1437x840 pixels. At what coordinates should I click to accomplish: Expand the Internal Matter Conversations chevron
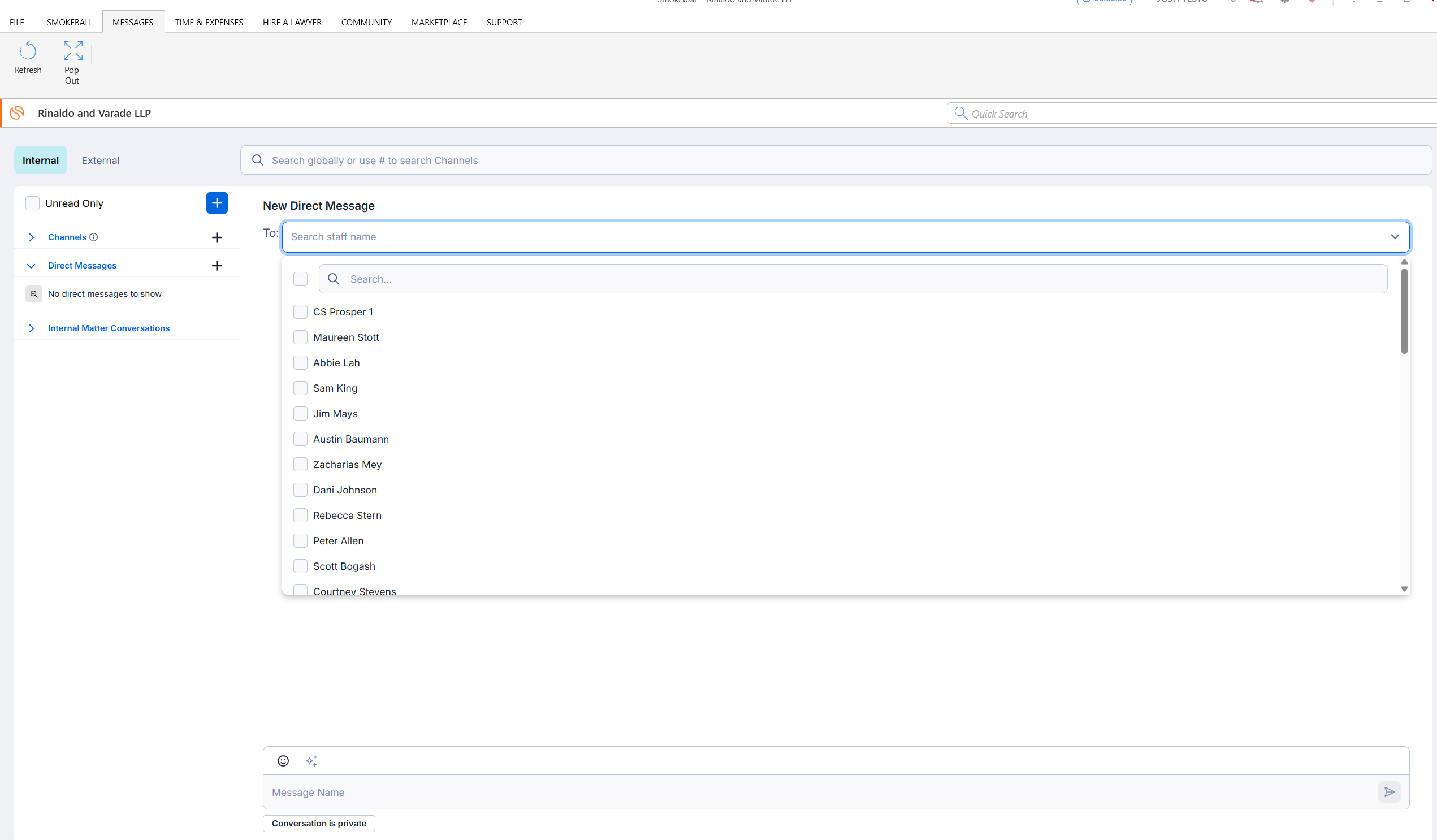31,328
